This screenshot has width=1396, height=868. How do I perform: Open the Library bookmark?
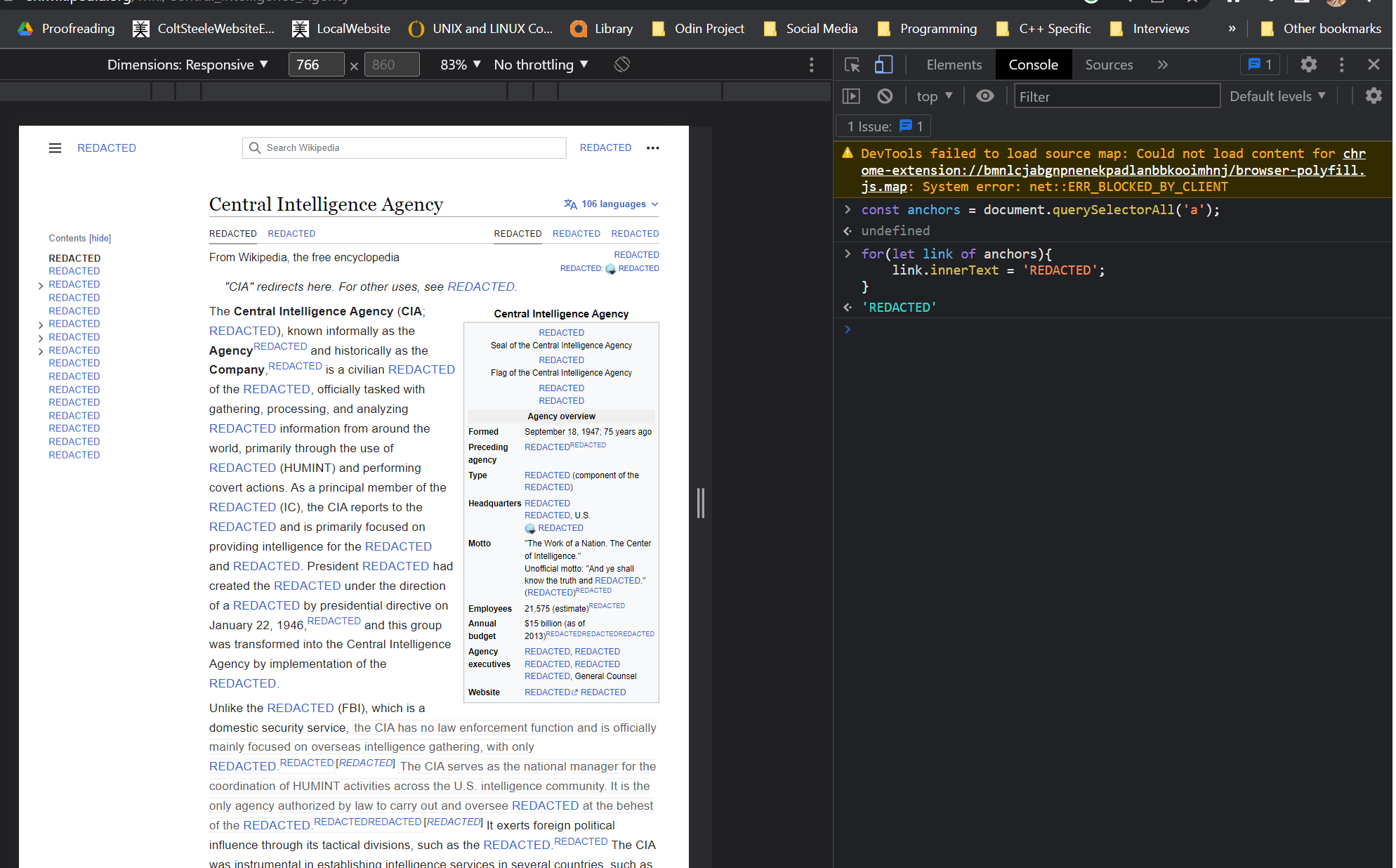tap(602, 29)
